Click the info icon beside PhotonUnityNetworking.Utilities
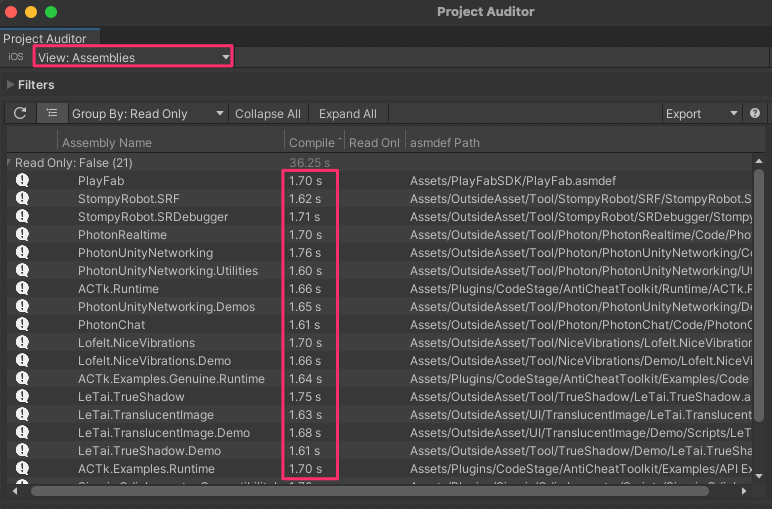Viewport: 772px width, 509px height. (22, 270)
